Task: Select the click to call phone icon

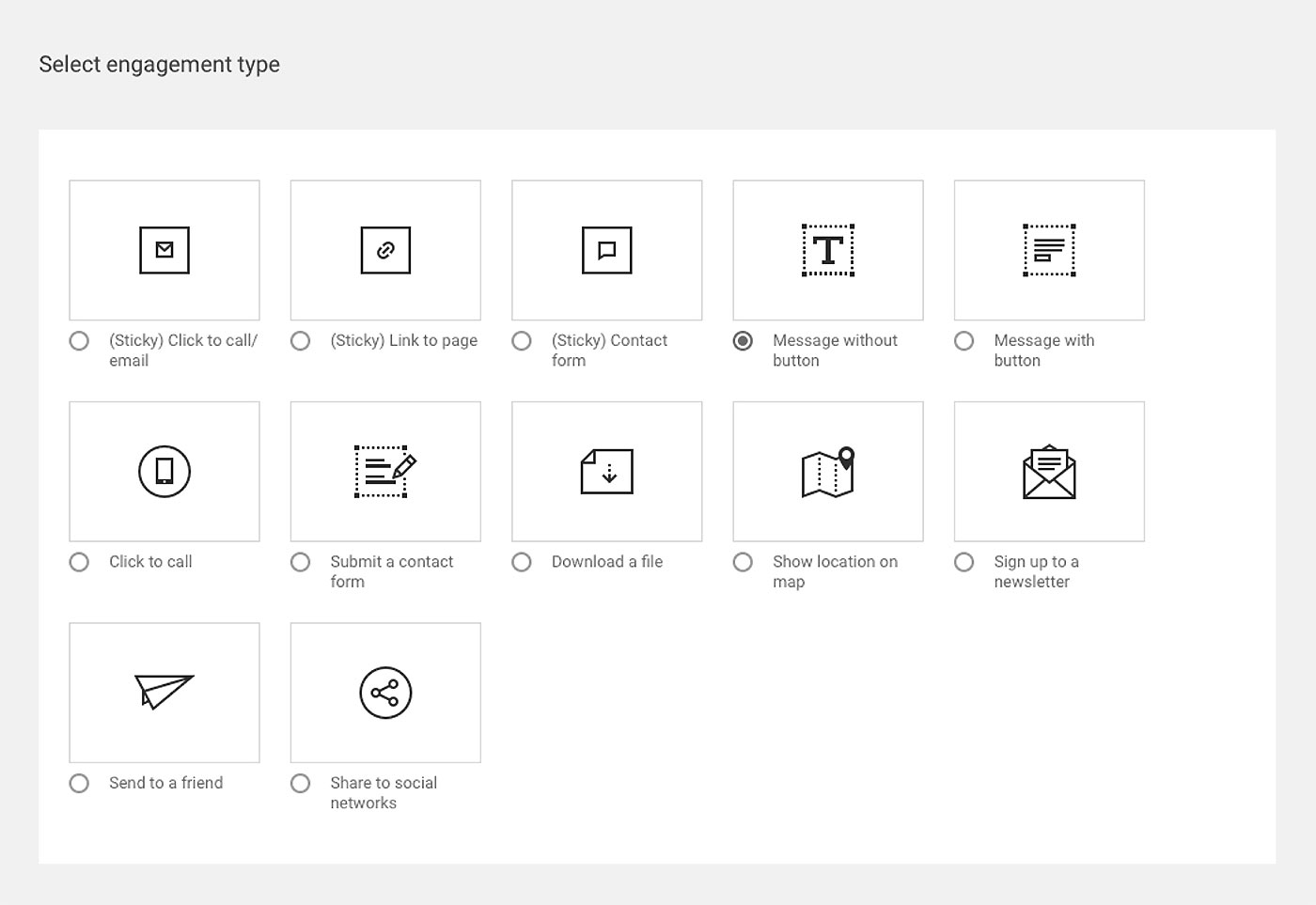Action: point(164,471)
